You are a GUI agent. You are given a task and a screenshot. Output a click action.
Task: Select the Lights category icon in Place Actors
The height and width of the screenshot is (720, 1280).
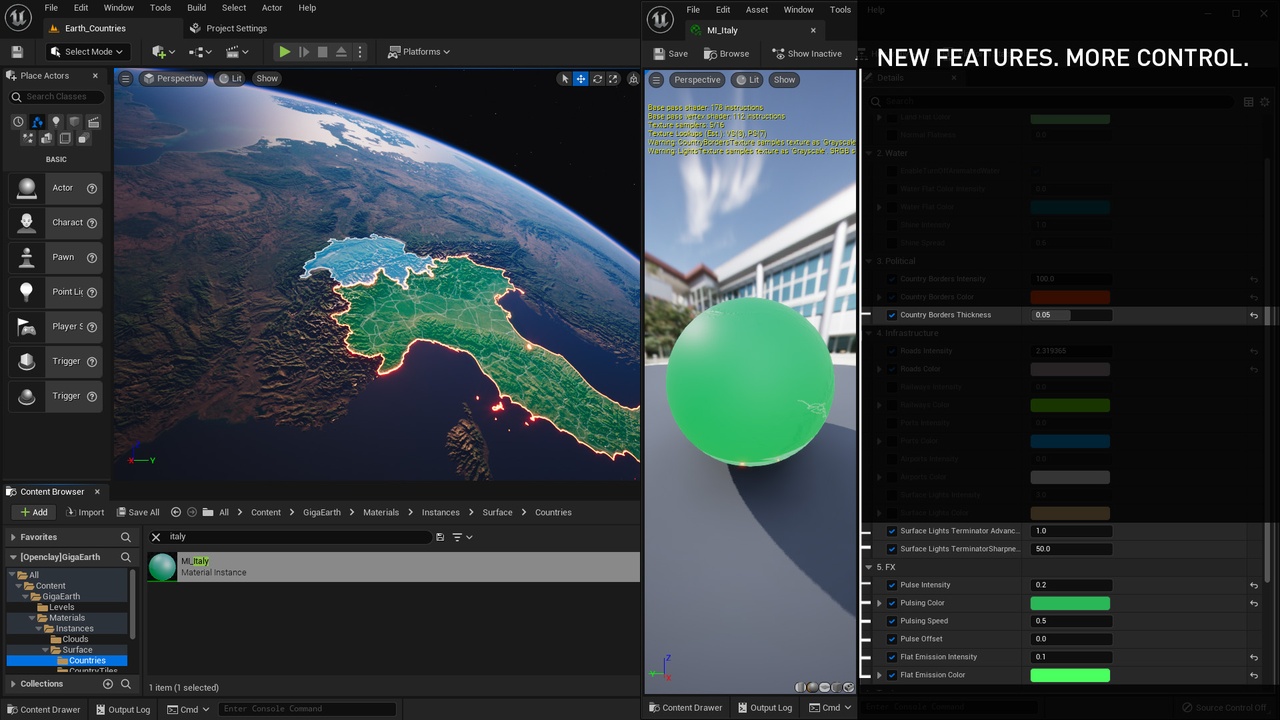[x=56, y=122]
